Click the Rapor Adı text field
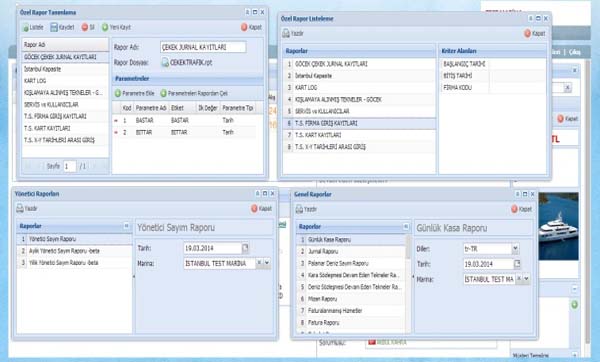The height and width of the screenshot is (362, 600). pos(203,47)
